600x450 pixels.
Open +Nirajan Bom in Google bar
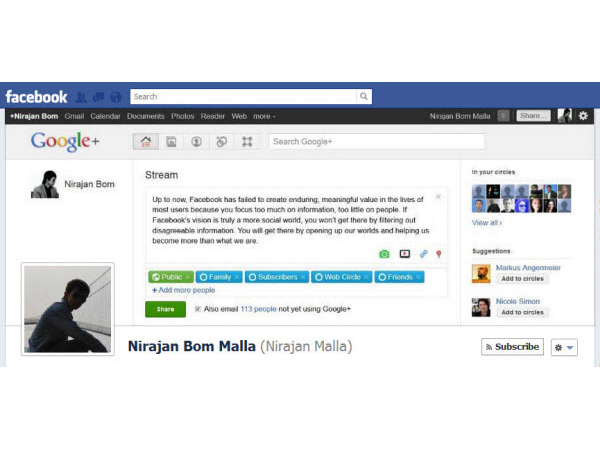tap(34, 116)
